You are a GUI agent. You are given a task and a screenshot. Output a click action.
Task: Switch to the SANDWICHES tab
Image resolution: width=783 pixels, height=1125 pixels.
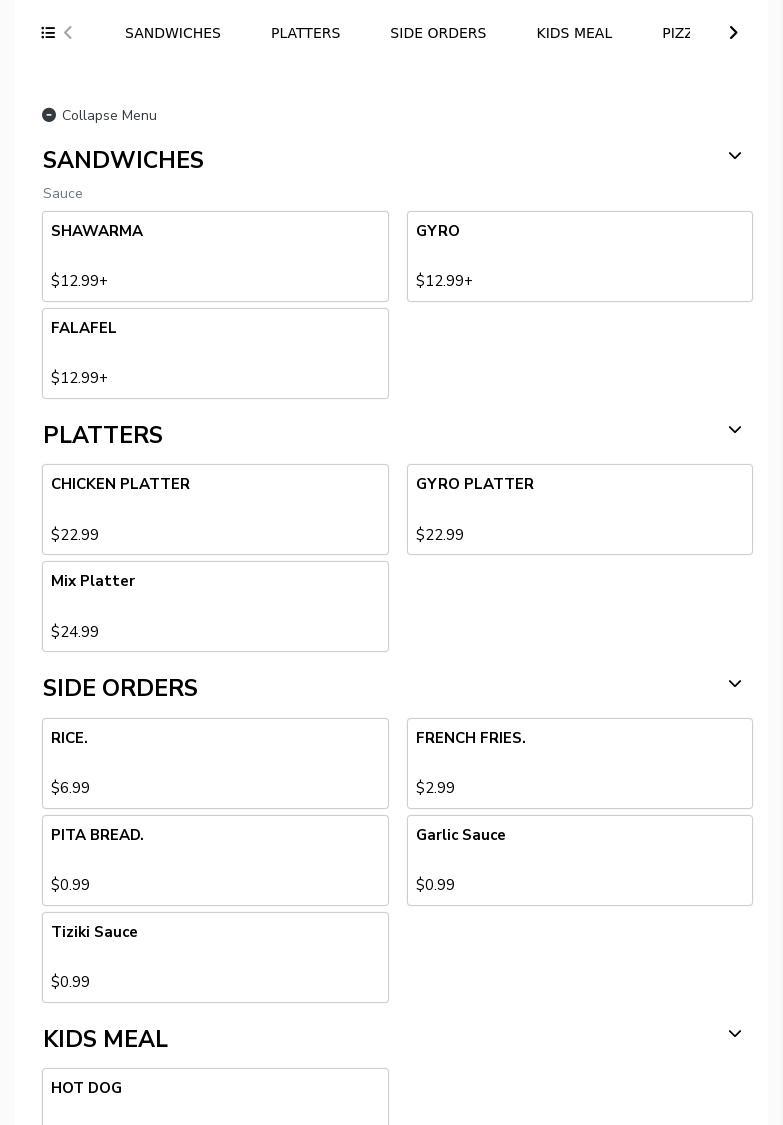point(173,33)
